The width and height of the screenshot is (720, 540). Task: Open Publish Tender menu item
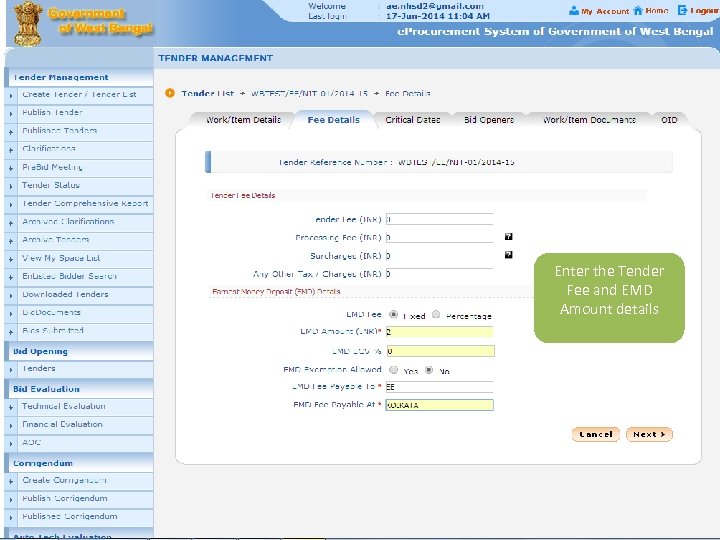tap(52, 112)
